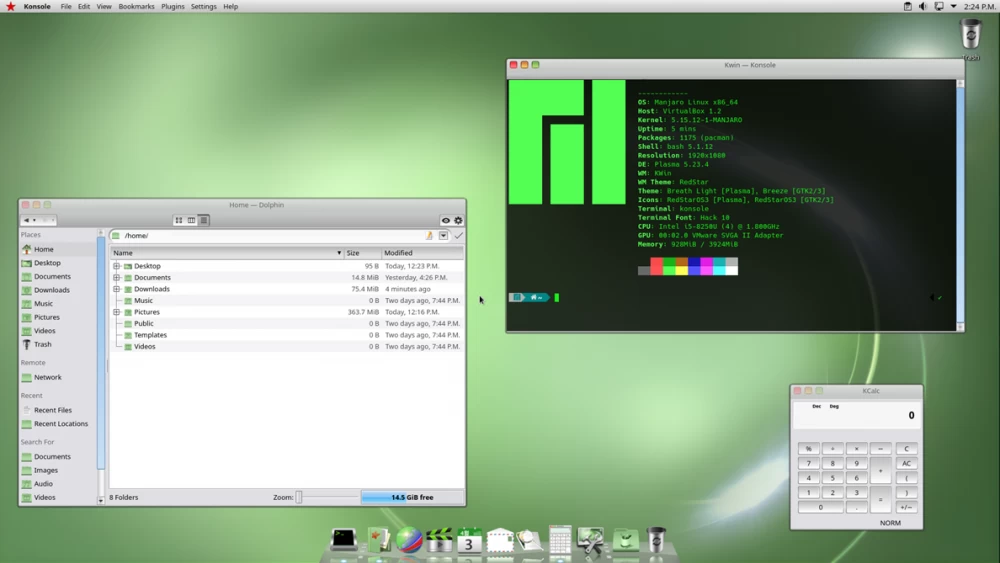Expand the Desktop folder tree node

tap(117, 266)
